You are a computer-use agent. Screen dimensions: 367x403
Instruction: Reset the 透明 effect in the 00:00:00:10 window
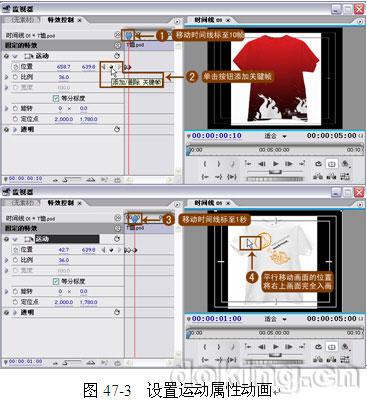(x=117, y=129)
